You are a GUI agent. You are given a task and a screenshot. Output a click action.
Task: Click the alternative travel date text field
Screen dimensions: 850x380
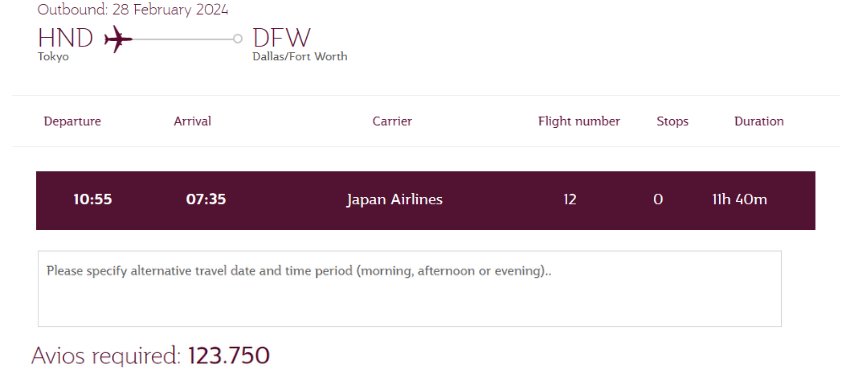click(x=410, y=288)
